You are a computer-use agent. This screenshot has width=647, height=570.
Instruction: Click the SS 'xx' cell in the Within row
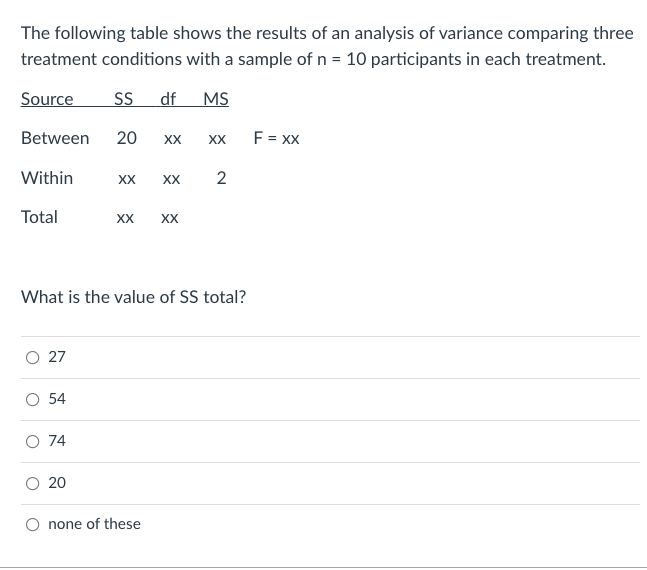[x=127, y=180]
